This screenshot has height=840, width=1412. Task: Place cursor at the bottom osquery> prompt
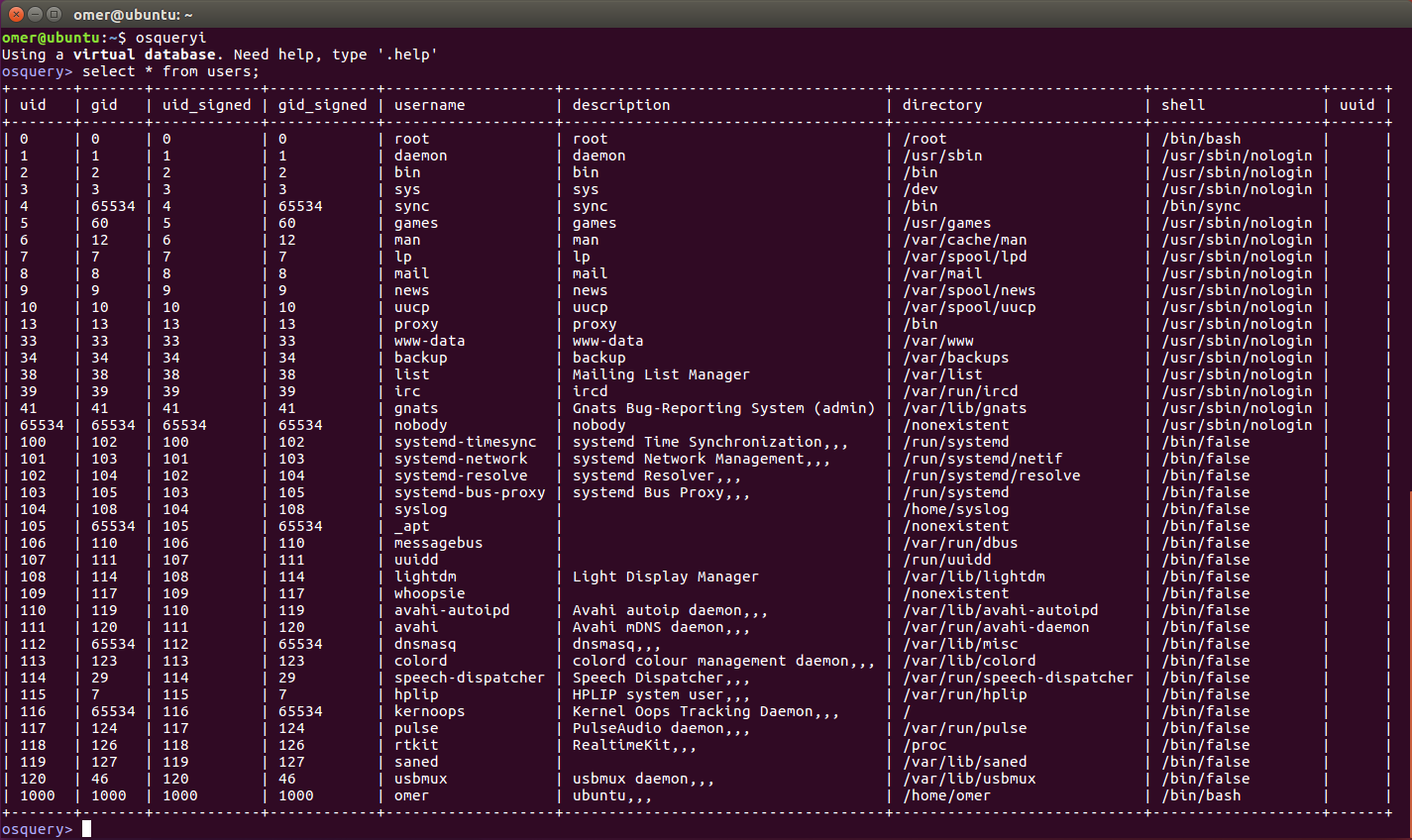(x=86, y=829)
